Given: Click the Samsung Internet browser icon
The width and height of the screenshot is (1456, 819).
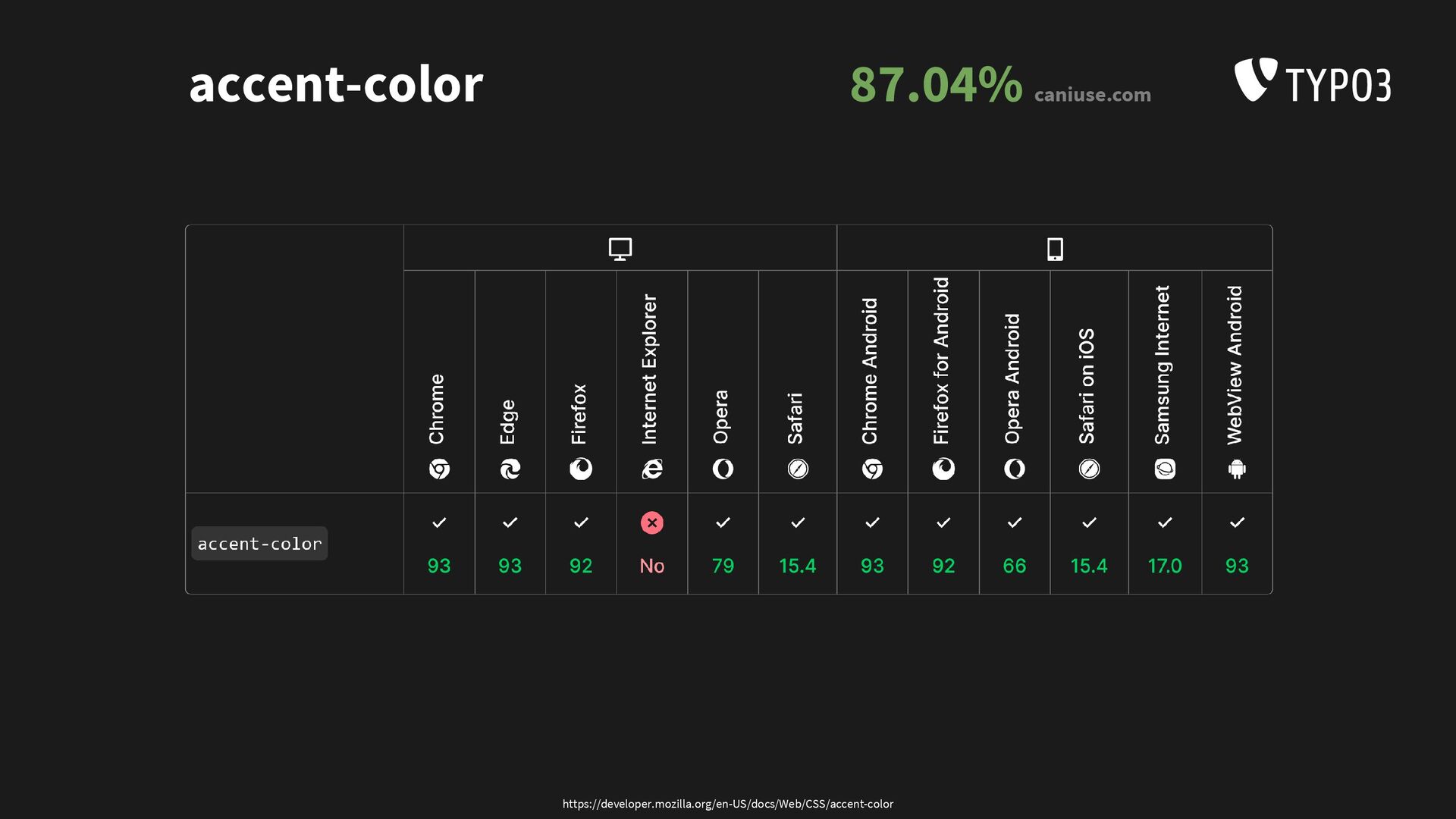Looking at the screenshot, I should [x=1165, y=469].
